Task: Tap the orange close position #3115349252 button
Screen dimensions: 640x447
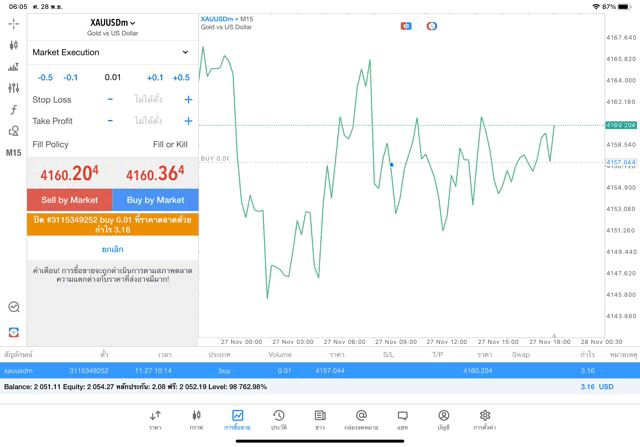Action: click(x=112, y=224)
